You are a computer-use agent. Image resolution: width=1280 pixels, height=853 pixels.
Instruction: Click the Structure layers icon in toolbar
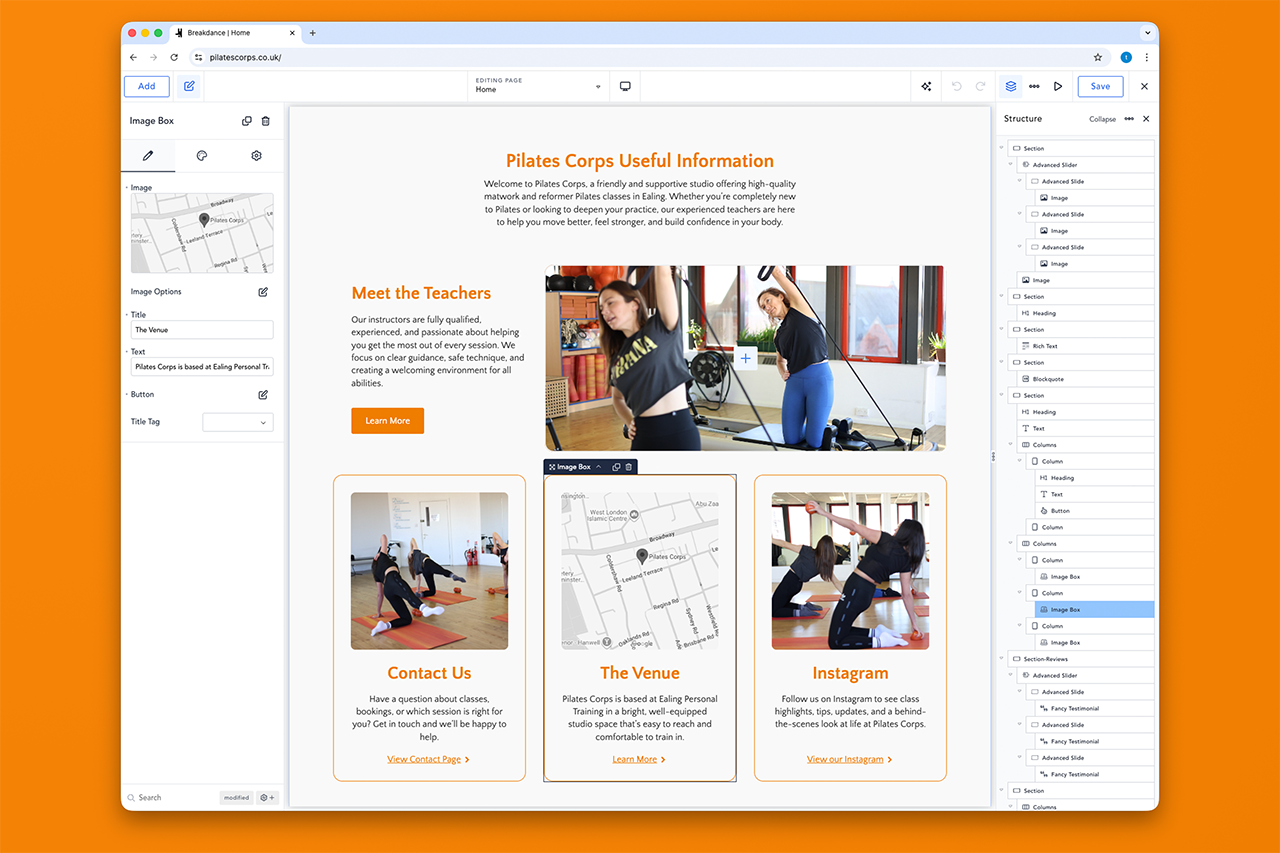tap(1011, 86)
